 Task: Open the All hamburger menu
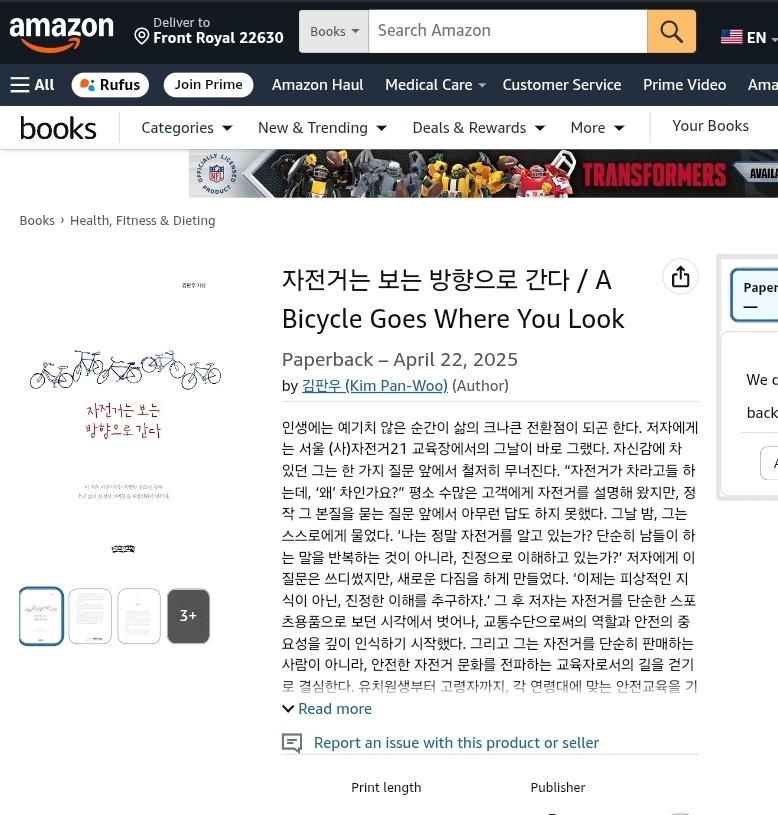tap(32, 85)
